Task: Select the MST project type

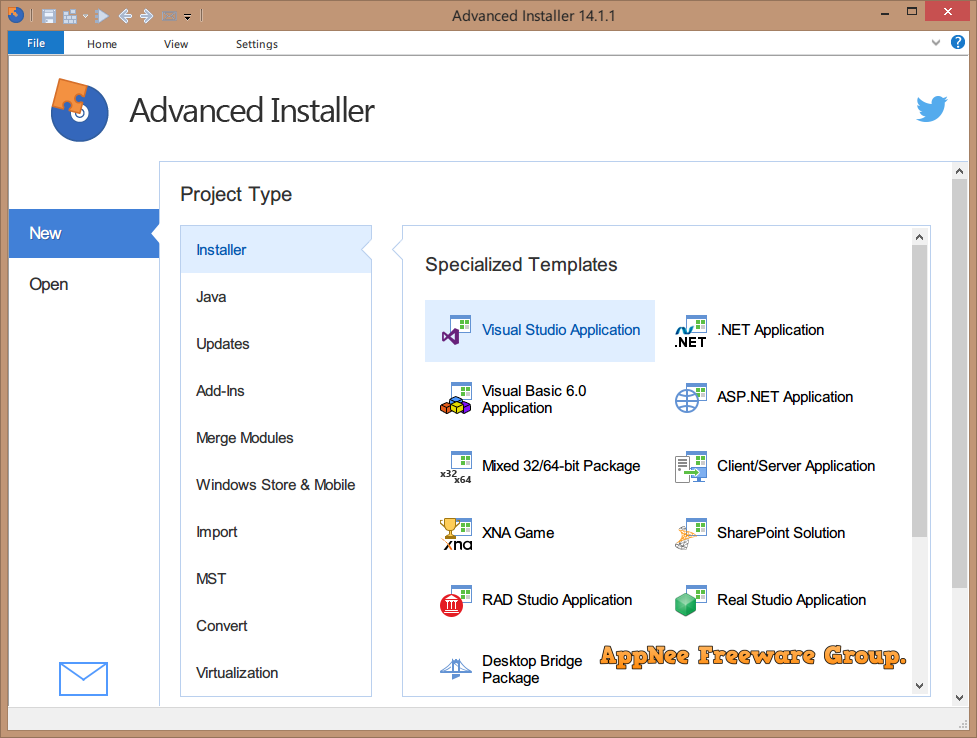Action: (x=275, y=579)
